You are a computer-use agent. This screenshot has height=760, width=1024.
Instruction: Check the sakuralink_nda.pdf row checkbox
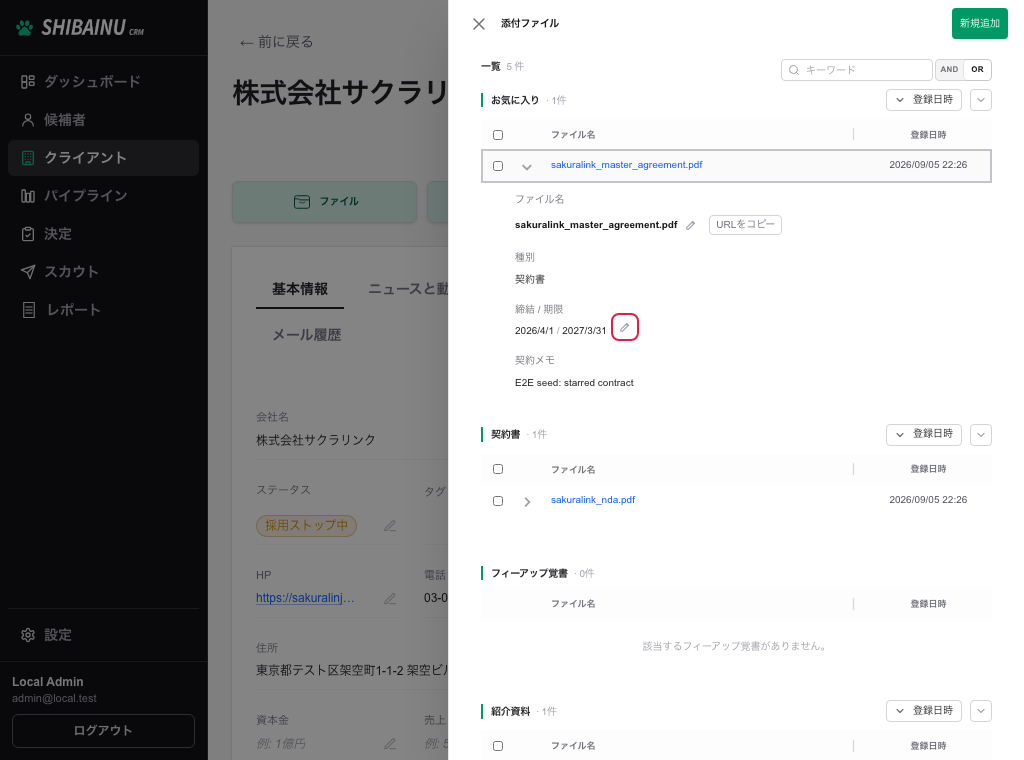tap(498, 501)
